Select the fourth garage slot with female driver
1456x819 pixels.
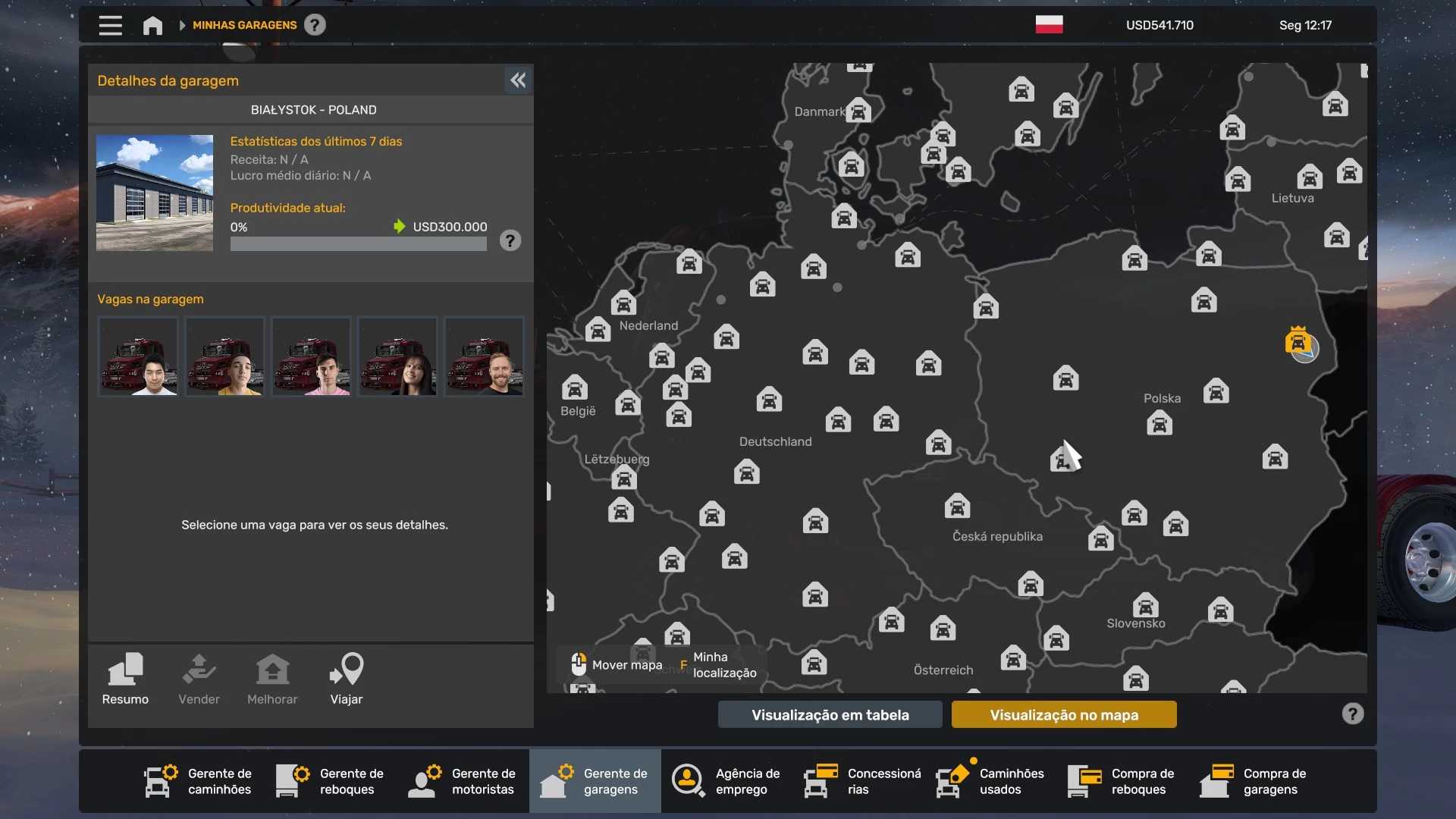pyautogui.click(x=397, y=356)
